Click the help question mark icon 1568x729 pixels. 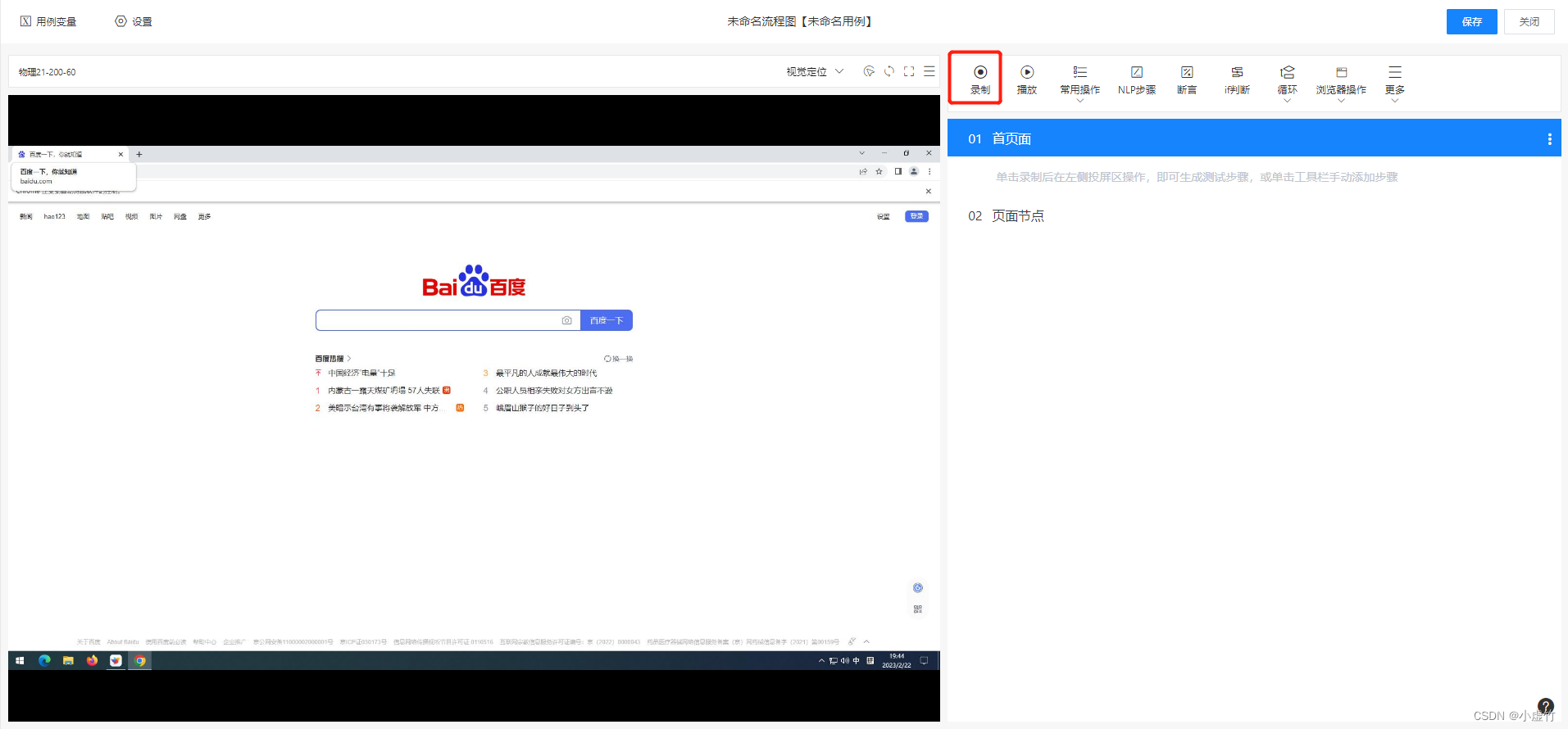[x=1546, y=706]
